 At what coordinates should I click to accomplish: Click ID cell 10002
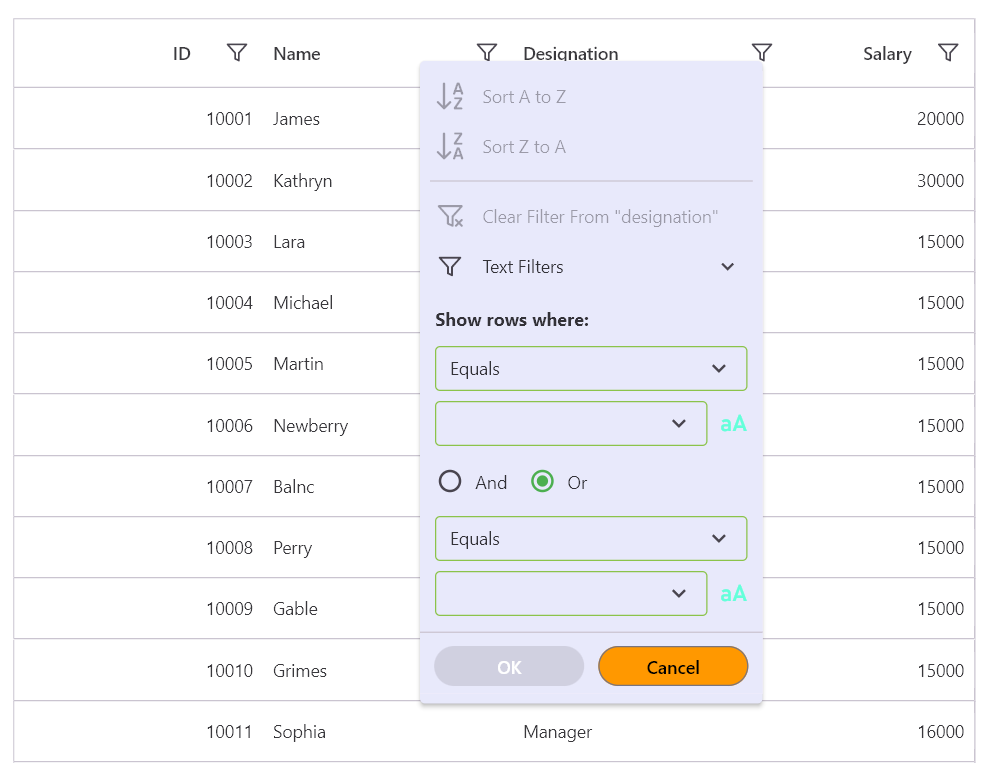pyautogui.click(x=229, y=180)
